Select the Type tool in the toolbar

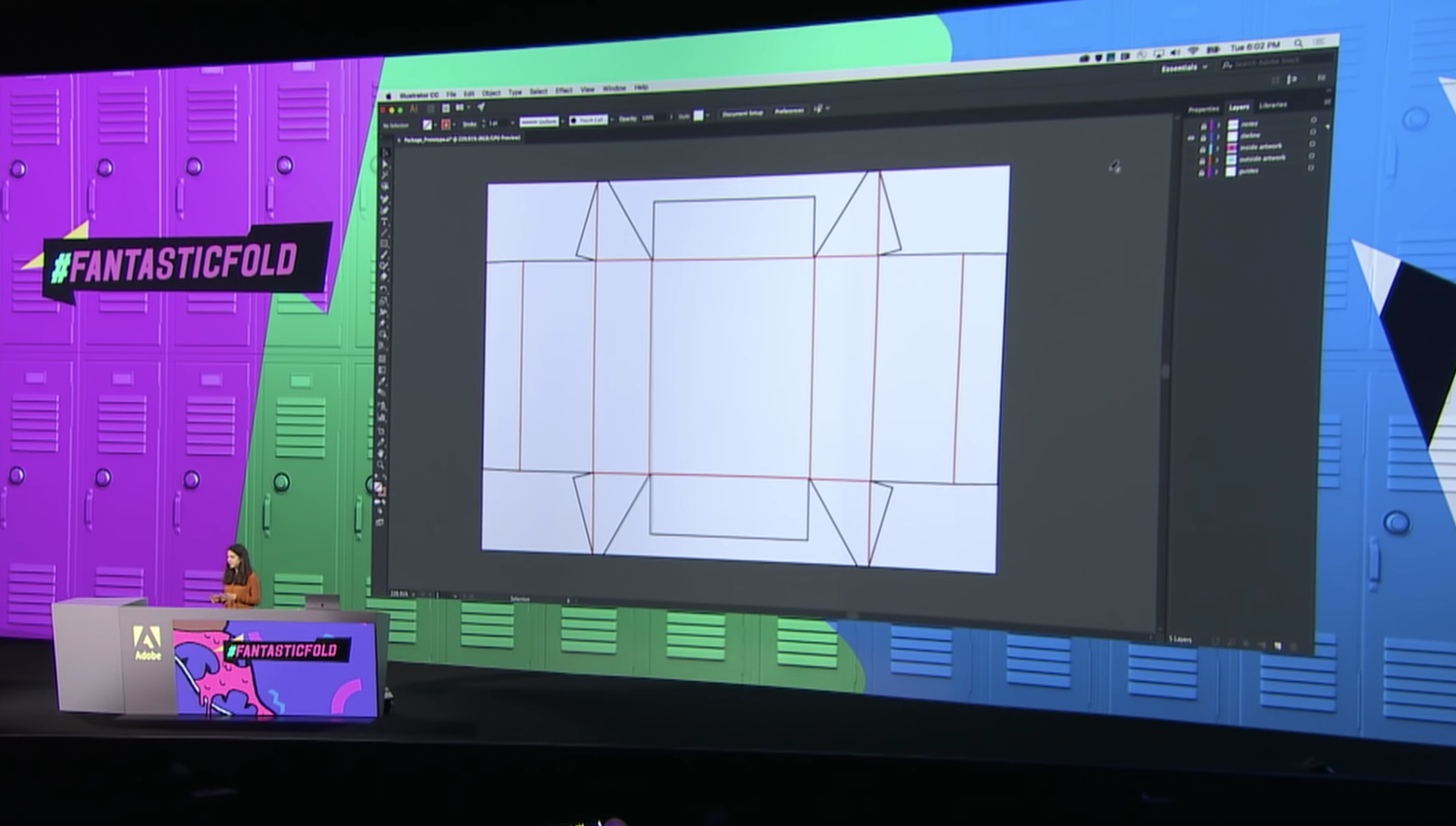(384, 222)
